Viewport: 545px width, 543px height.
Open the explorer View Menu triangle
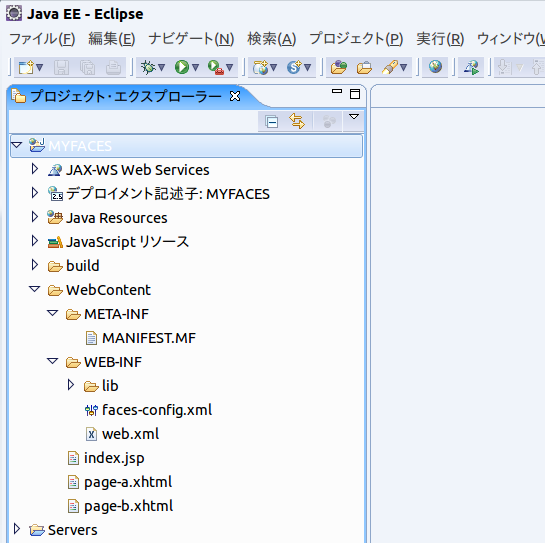click(354, 116)
